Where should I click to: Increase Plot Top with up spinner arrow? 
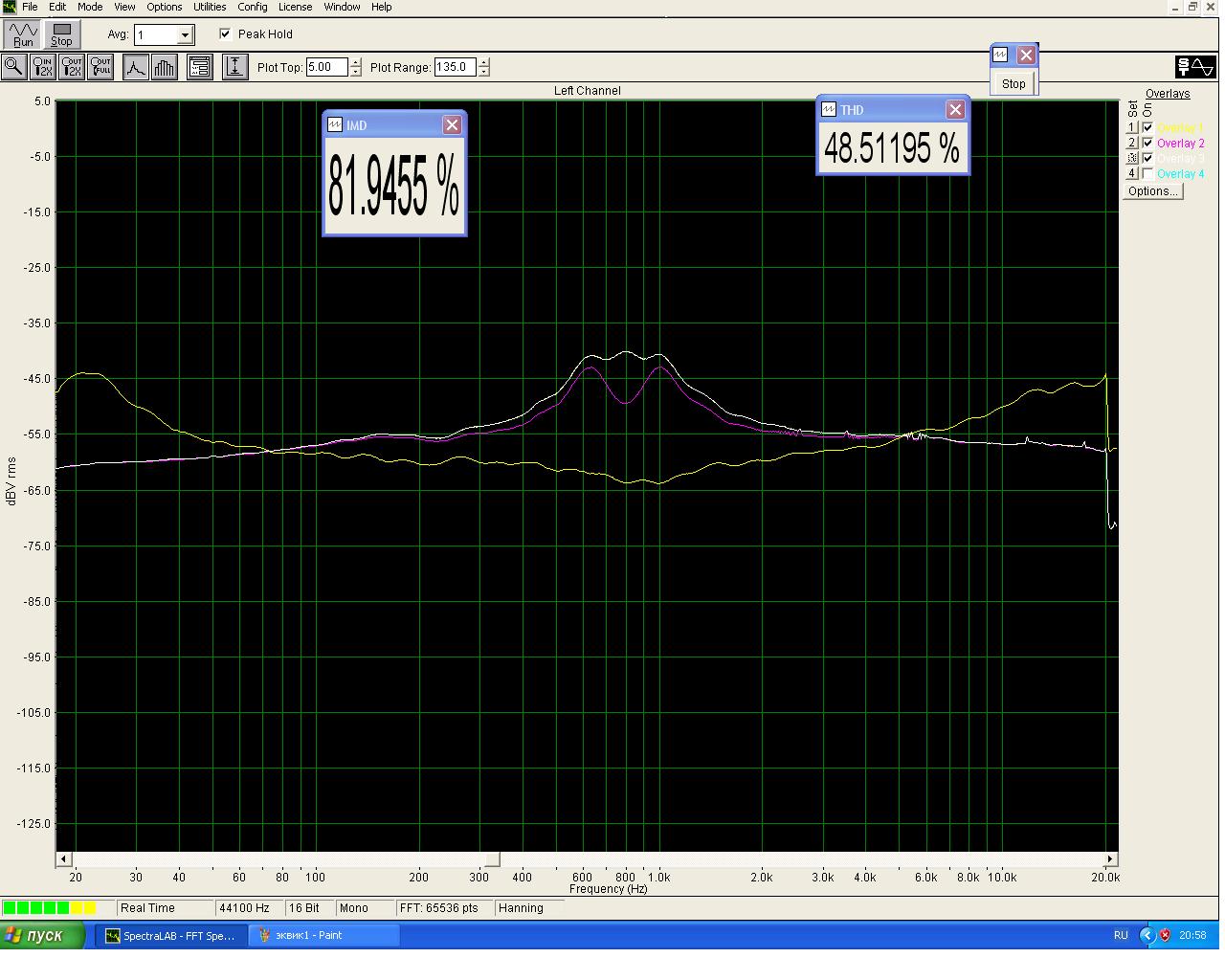(x=356, y=63)
